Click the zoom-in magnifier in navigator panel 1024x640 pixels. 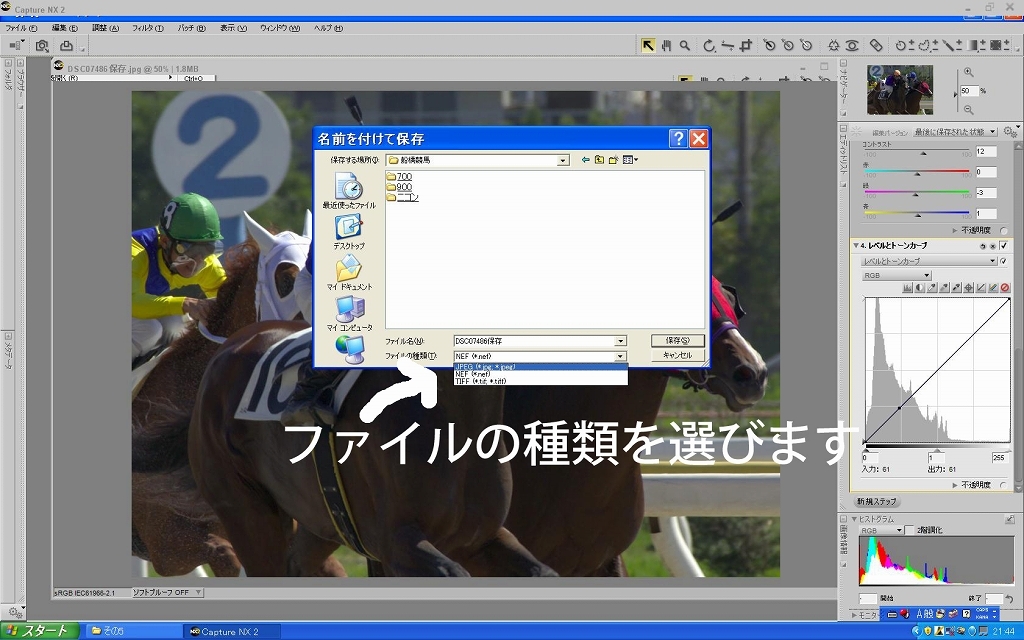tap(968, 72)
